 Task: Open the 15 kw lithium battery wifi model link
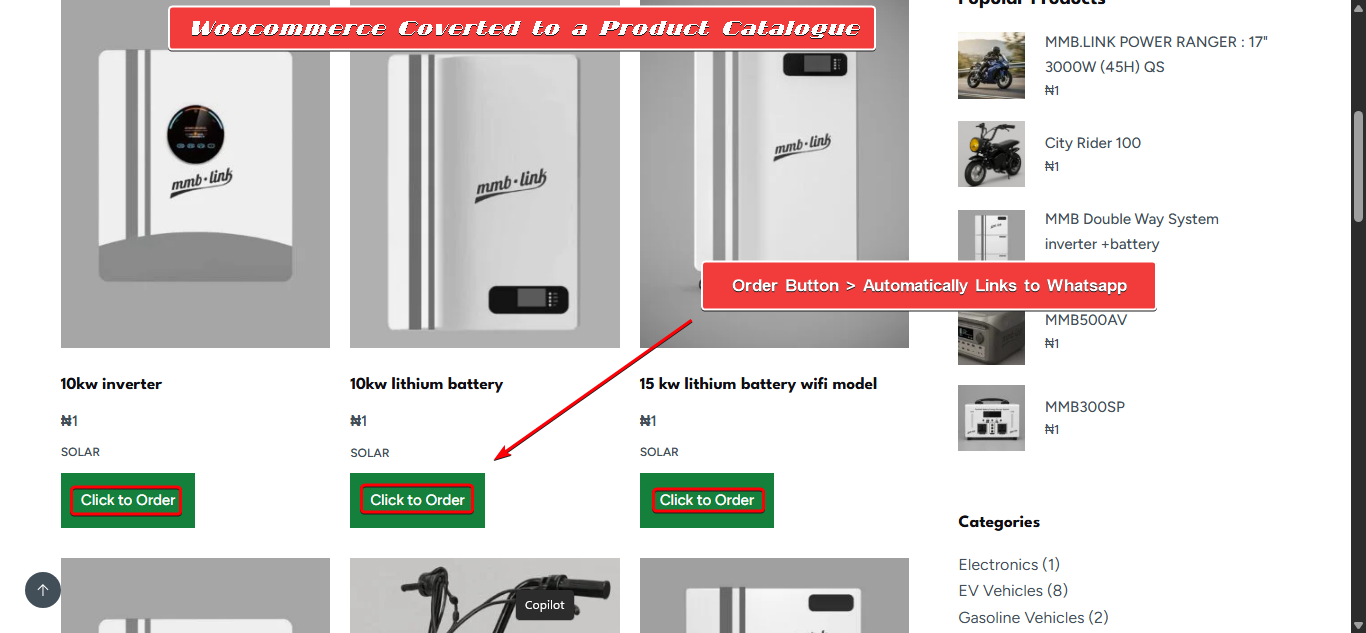click(x=758, y=384)
